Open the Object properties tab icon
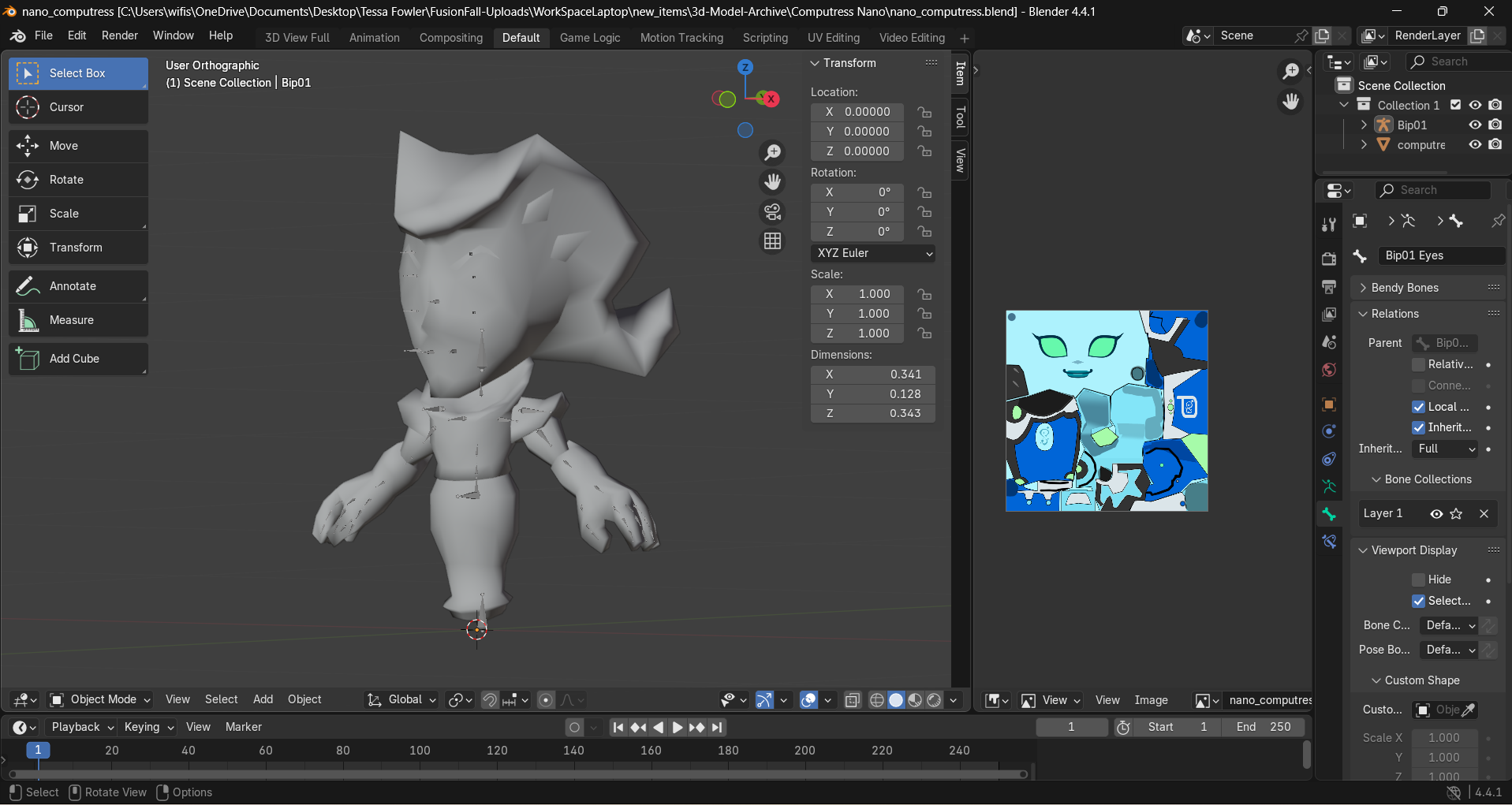This screenshot has width=1512, height=805. (1329, 404)
